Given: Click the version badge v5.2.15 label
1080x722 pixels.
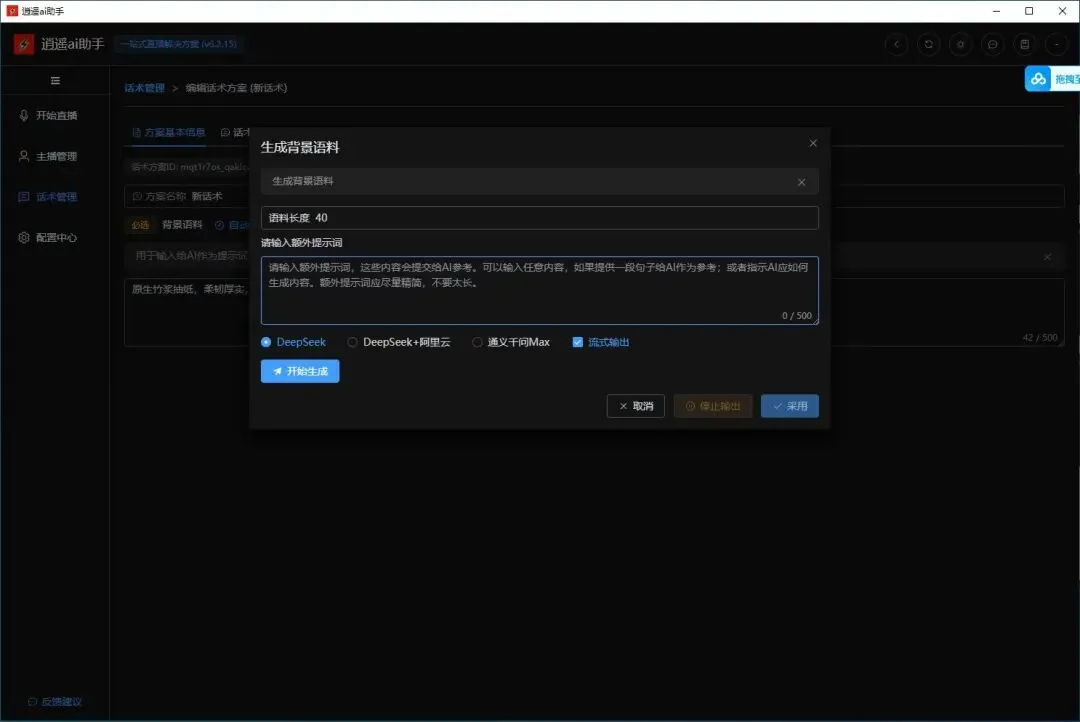Looking at the screenshot, I should [178, 44].
